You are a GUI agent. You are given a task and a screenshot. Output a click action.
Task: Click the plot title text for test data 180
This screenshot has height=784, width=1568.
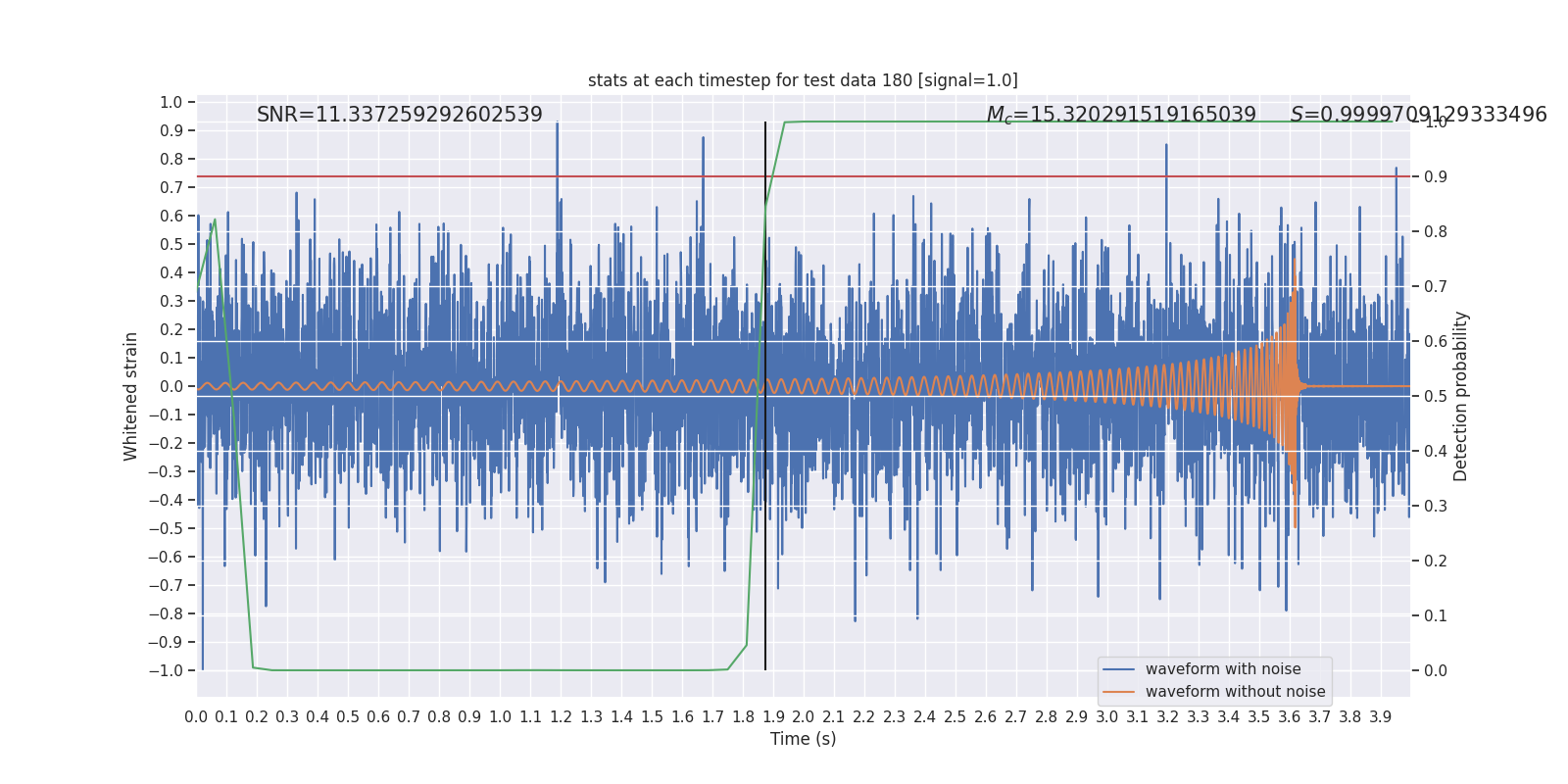[x=803, y=80]
